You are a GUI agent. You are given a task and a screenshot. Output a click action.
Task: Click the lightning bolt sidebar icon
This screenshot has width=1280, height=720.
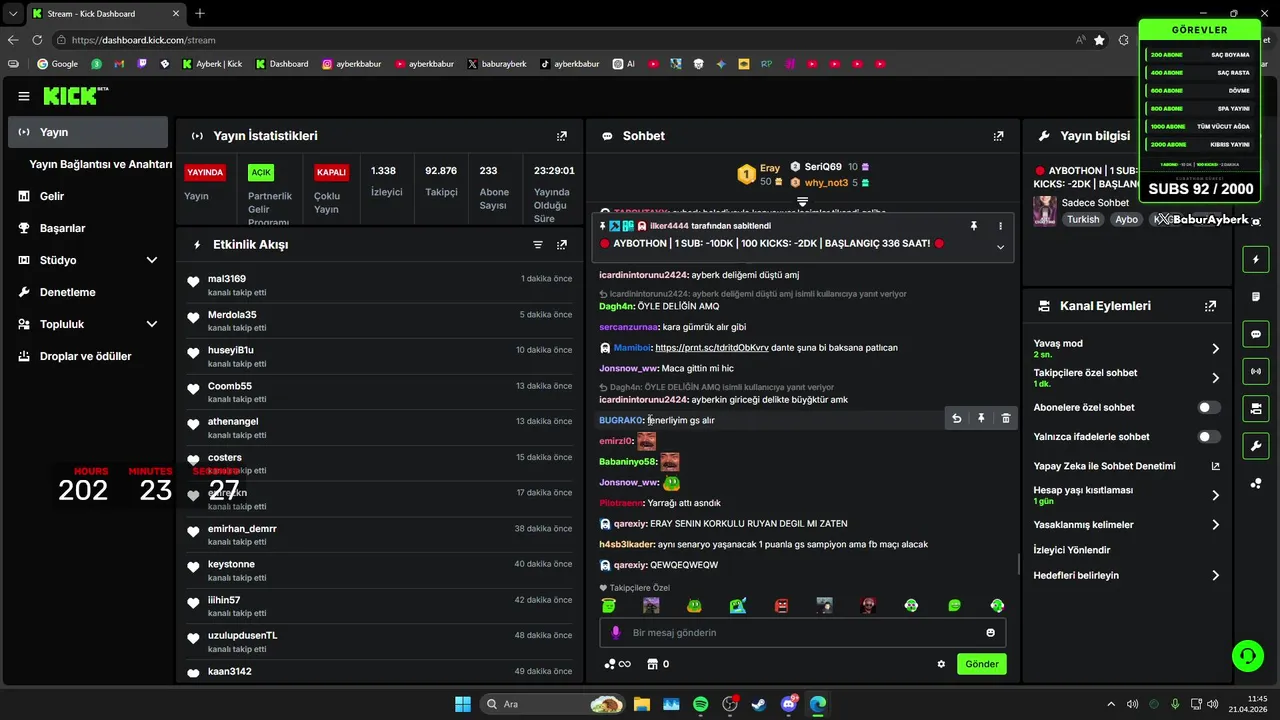click(x=1256, y=260)
